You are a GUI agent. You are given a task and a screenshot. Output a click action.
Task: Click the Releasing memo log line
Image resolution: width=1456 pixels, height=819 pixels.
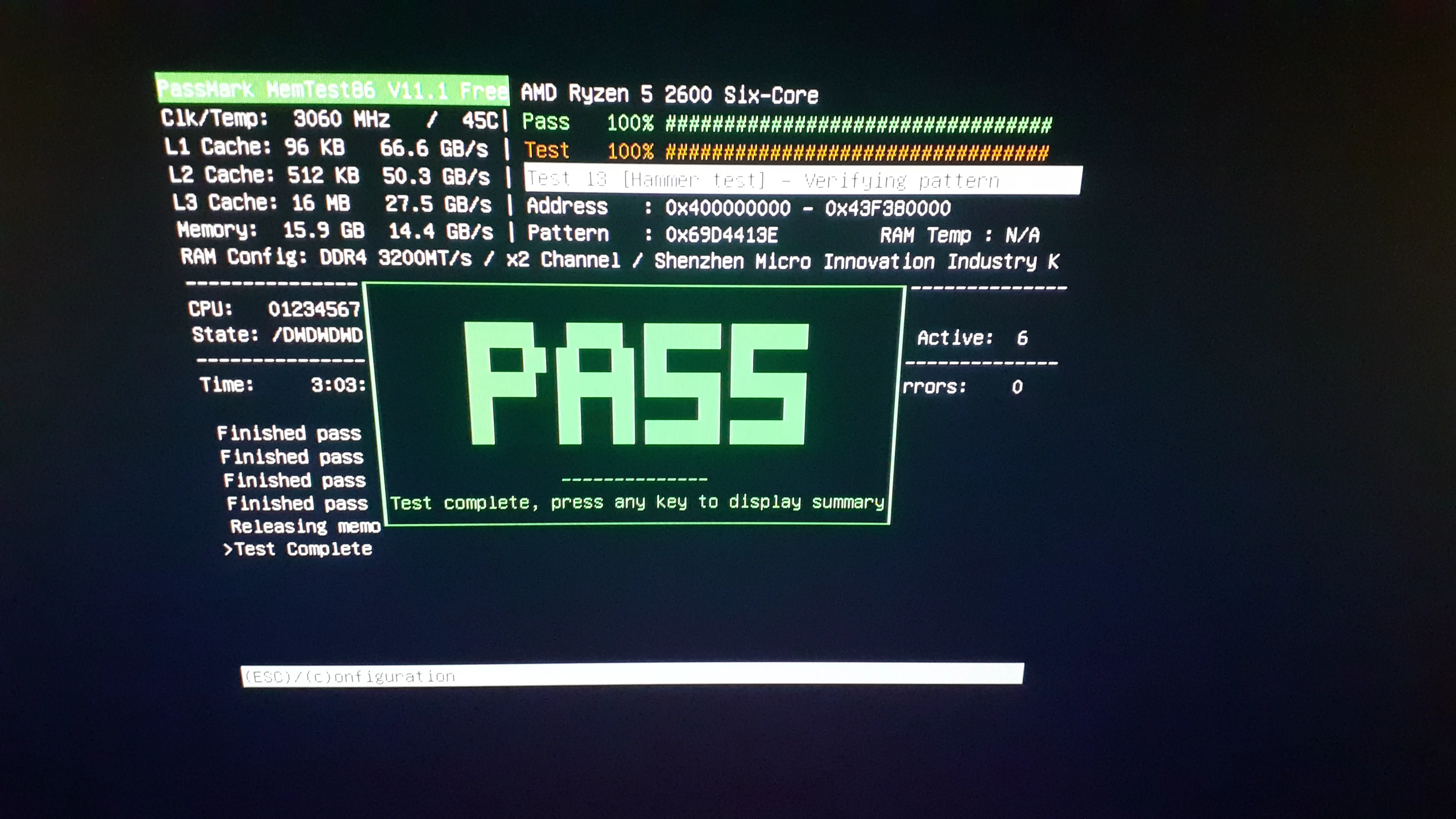(x=305, y=526)
